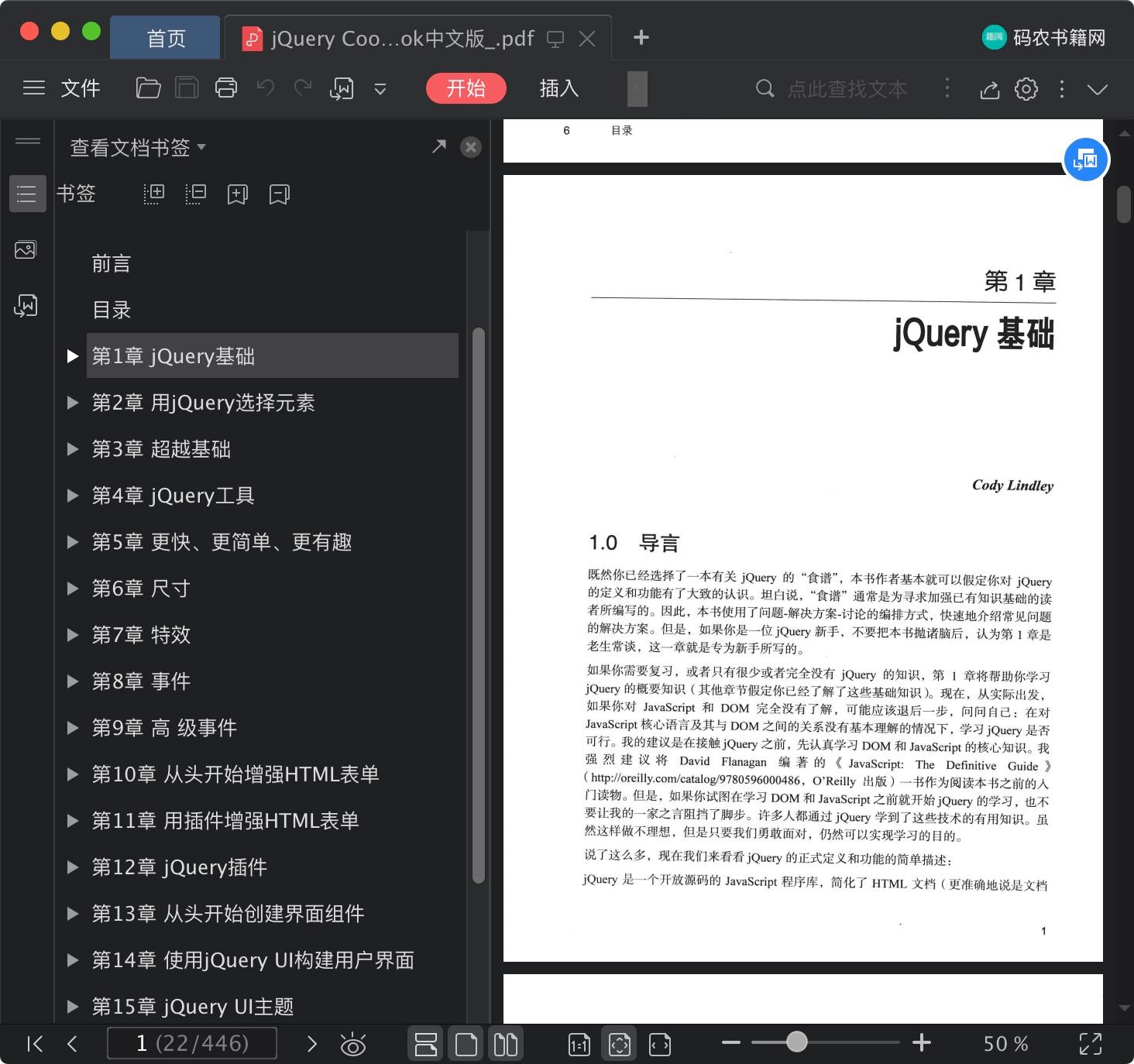This screenshot has width=1134, height=1064.
Task: Toggle fit page view
Action: point(620,1044)
